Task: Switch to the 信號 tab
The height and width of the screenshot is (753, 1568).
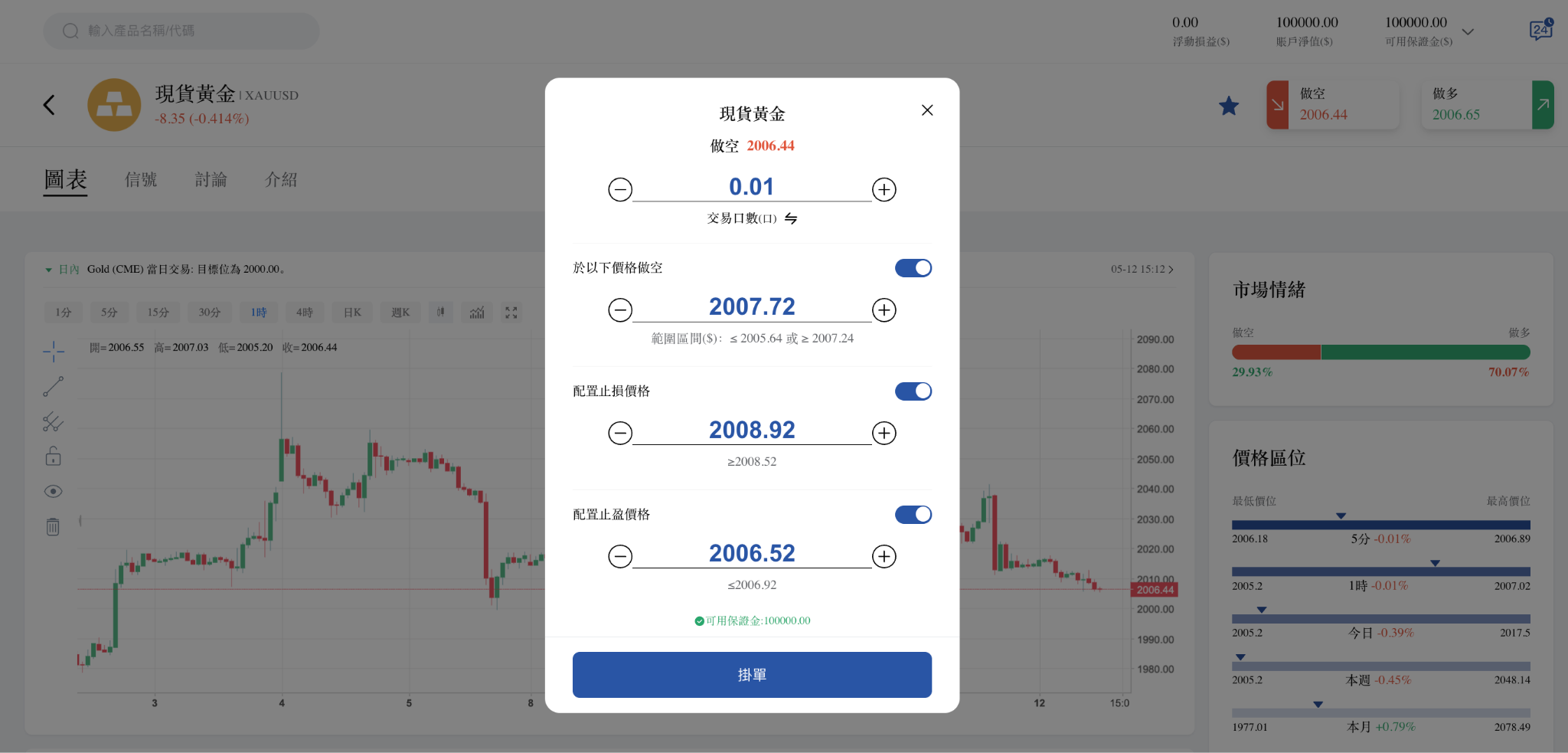Action: point(140,179)
